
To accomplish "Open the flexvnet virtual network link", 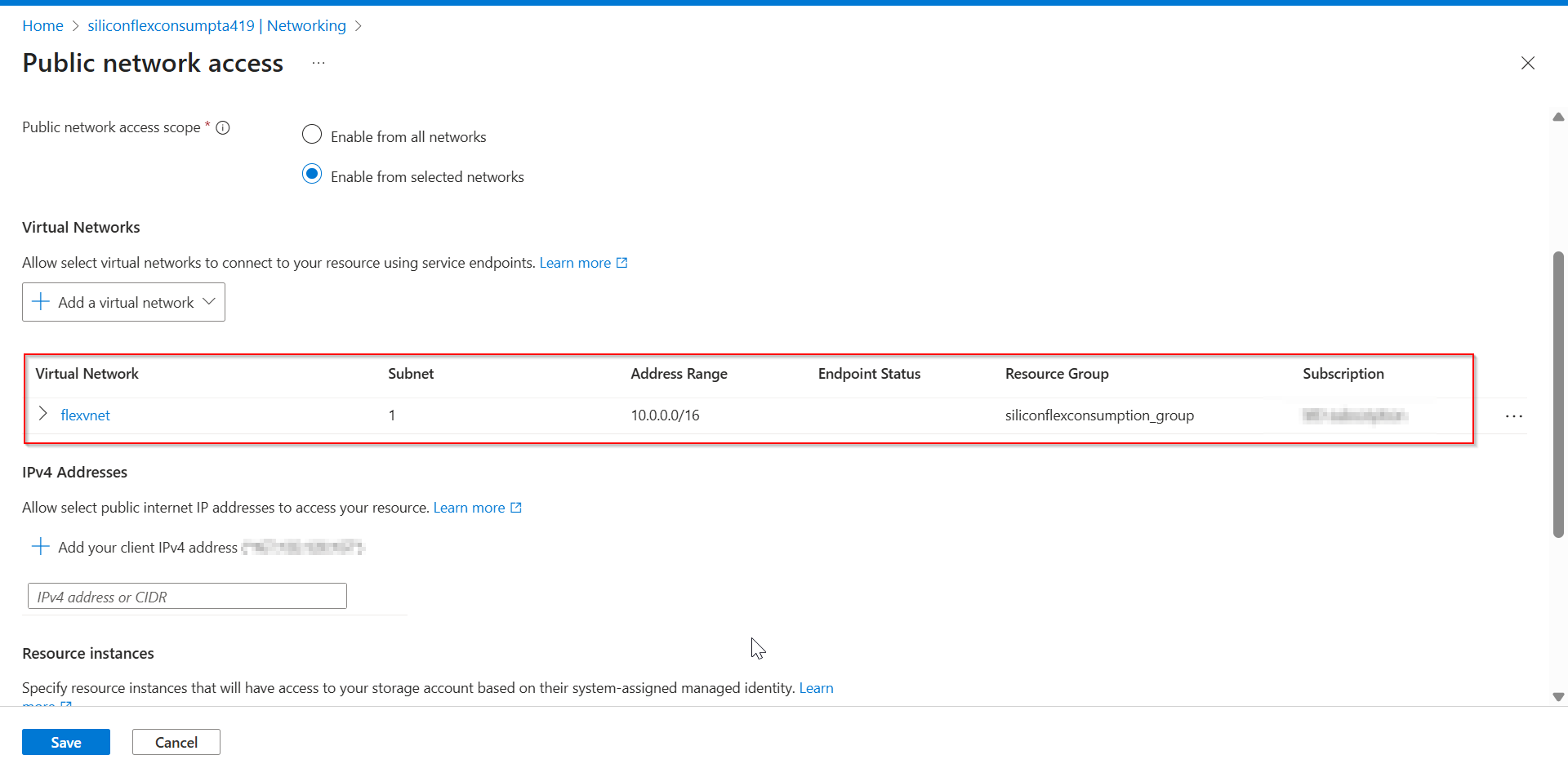I will click(85, 415).
